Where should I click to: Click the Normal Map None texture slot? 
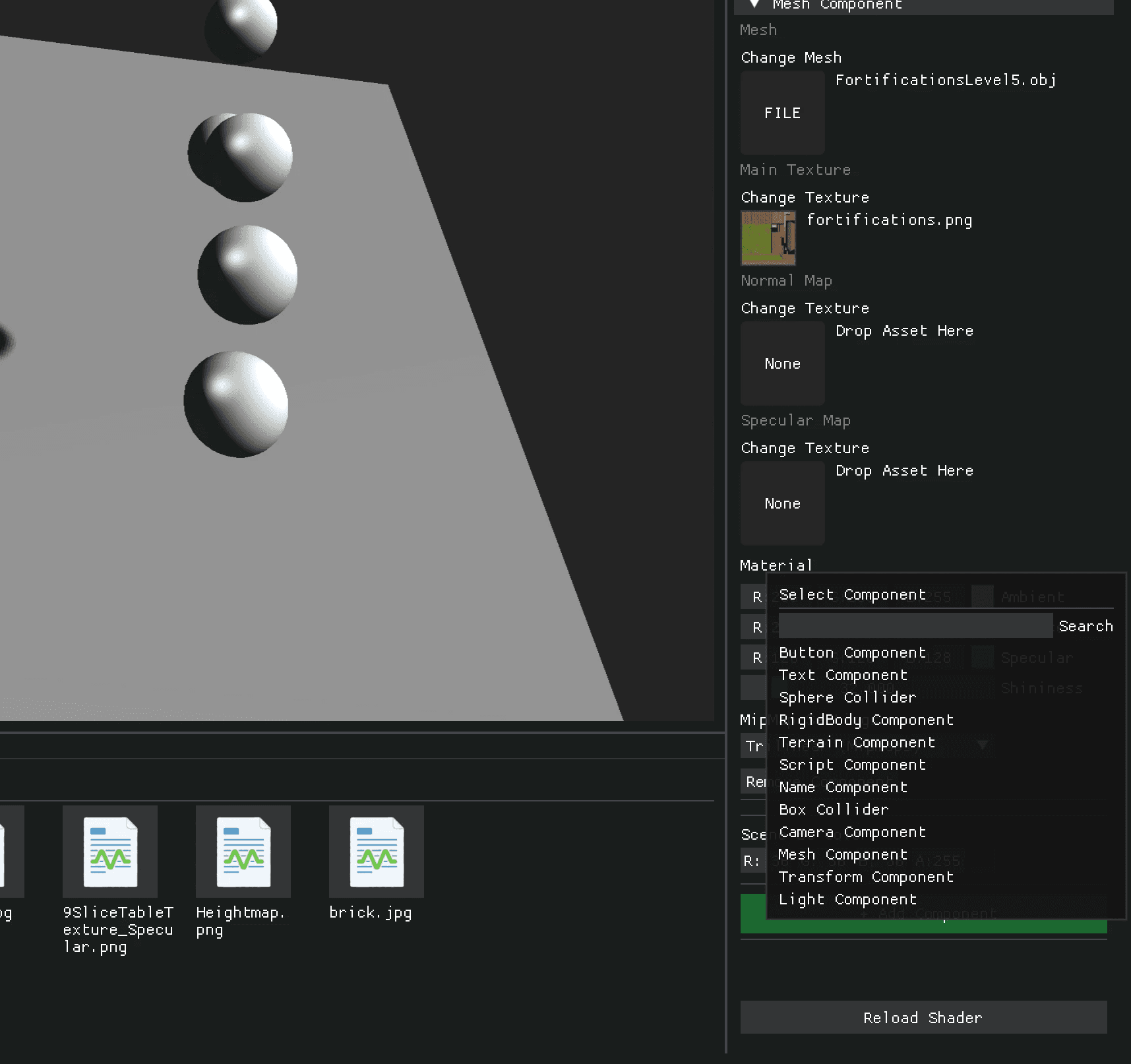[782, 363]
